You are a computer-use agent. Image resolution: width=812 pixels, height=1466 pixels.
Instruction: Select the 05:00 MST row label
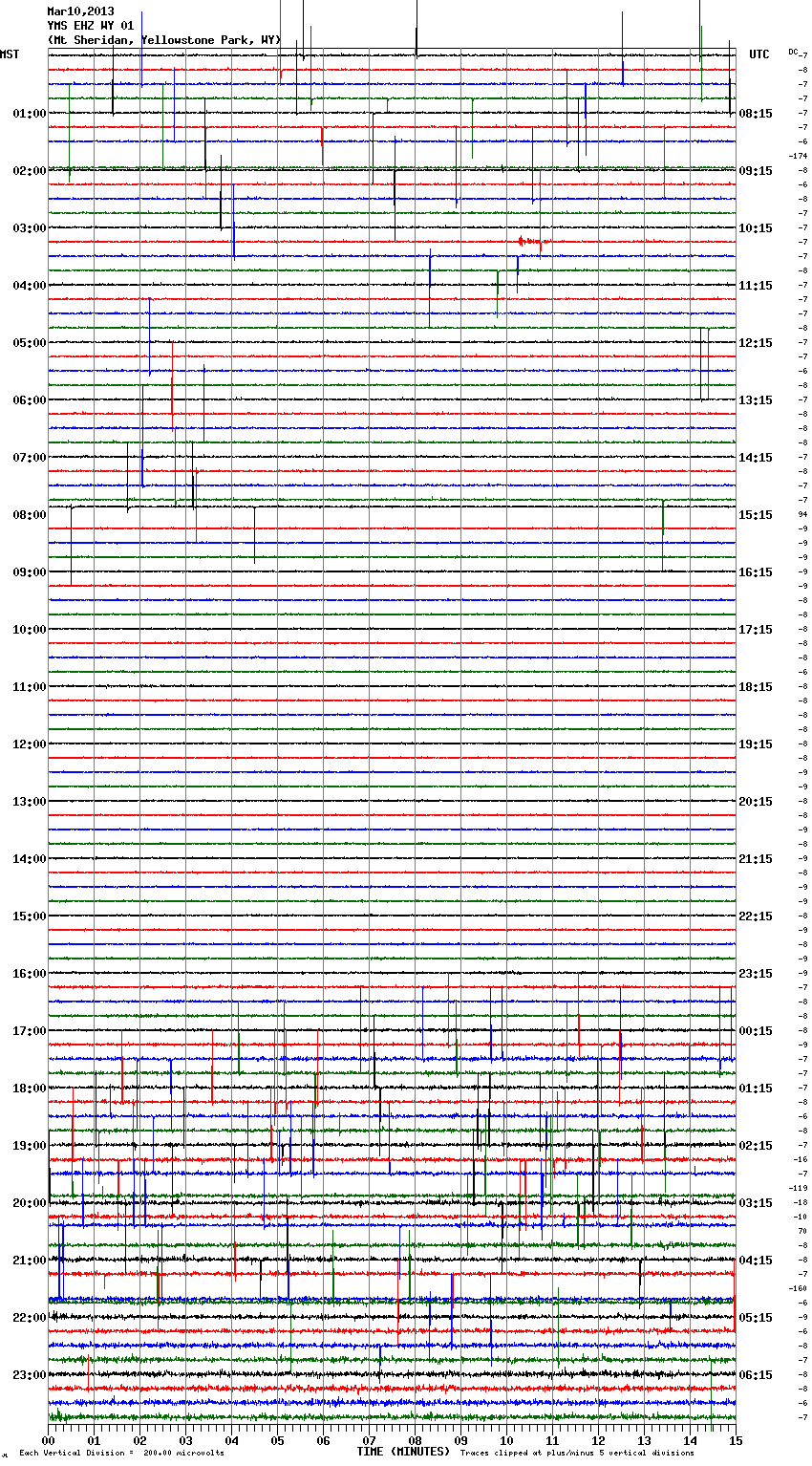[30, 343]
